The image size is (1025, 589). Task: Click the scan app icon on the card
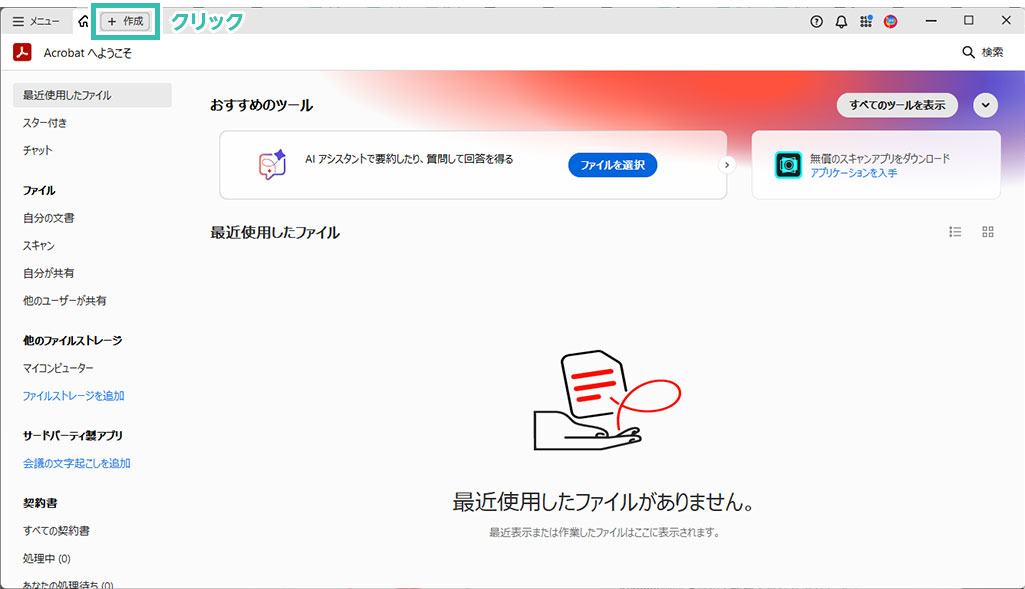[x=788, y=165]
